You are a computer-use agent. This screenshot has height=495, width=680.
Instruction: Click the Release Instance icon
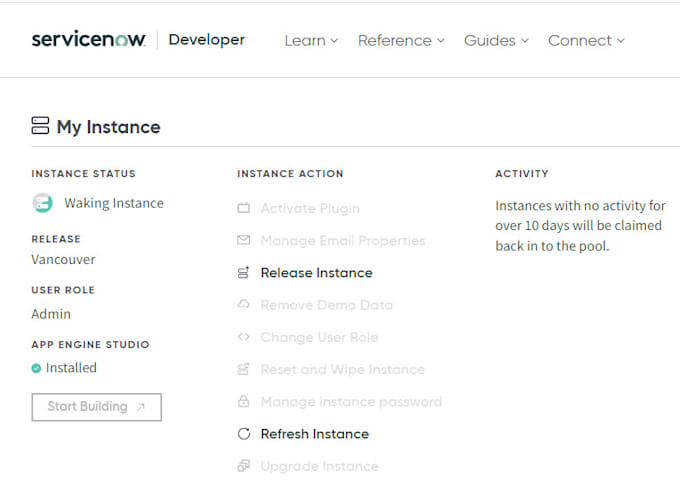click(244, 272)
